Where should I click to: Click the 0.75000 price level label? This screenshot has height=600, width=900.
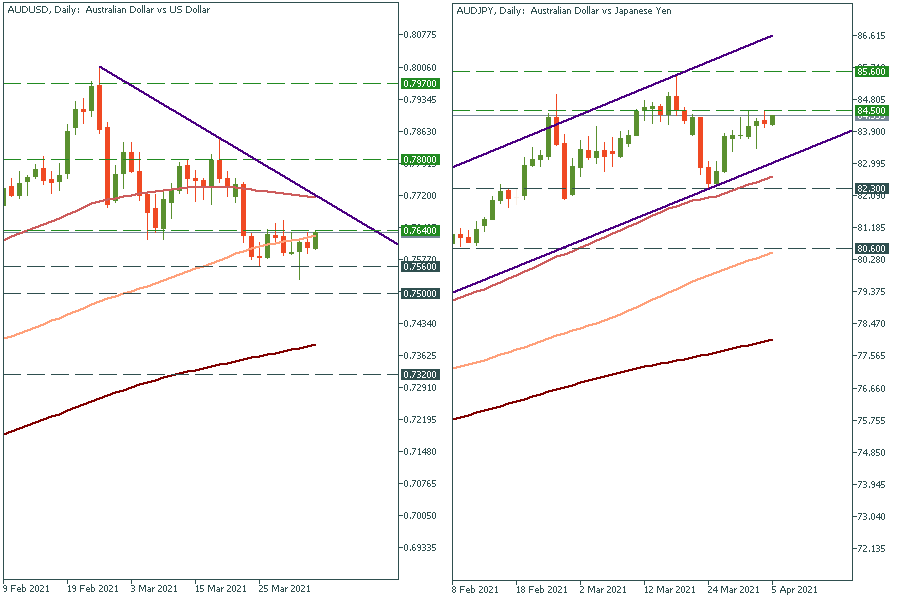(417, 293)
